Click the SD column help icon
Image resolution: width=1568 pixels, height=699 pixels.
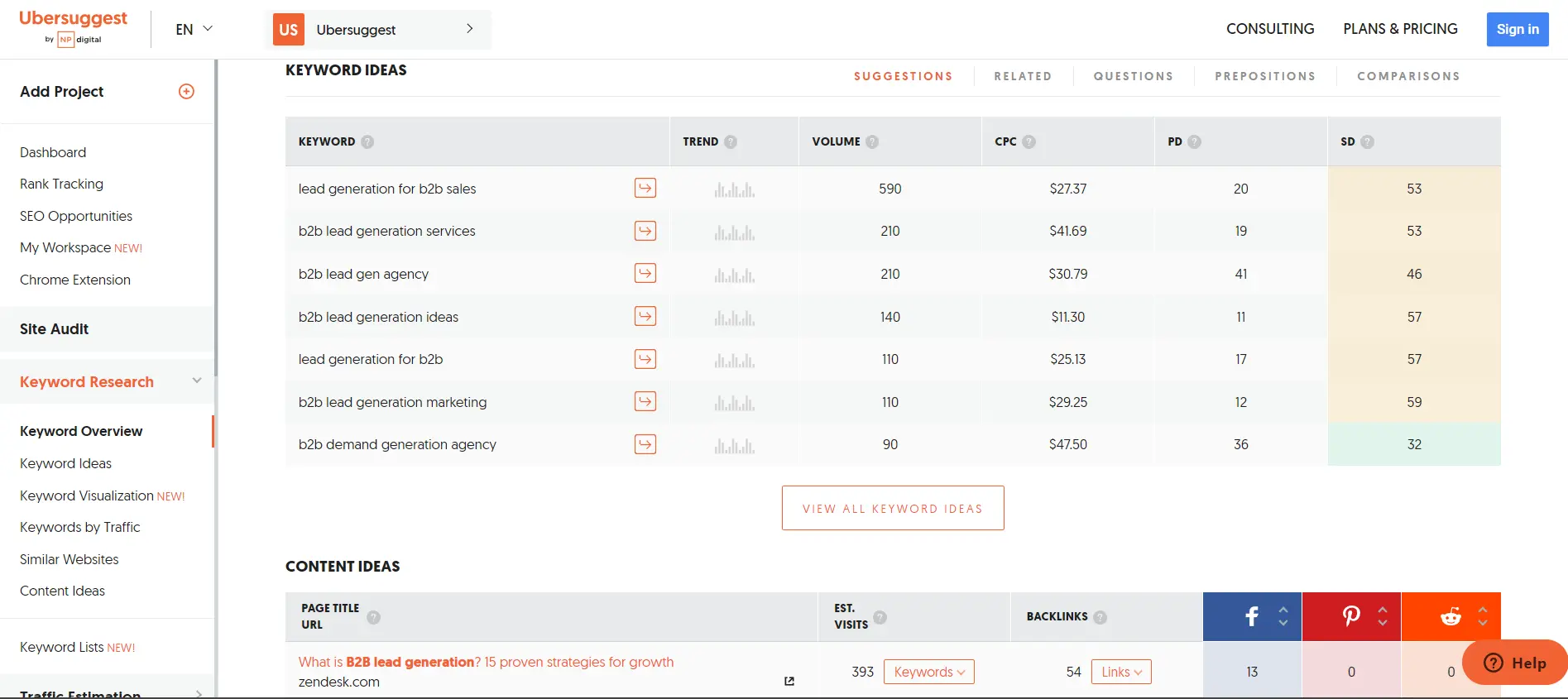tap(1367, 141)
